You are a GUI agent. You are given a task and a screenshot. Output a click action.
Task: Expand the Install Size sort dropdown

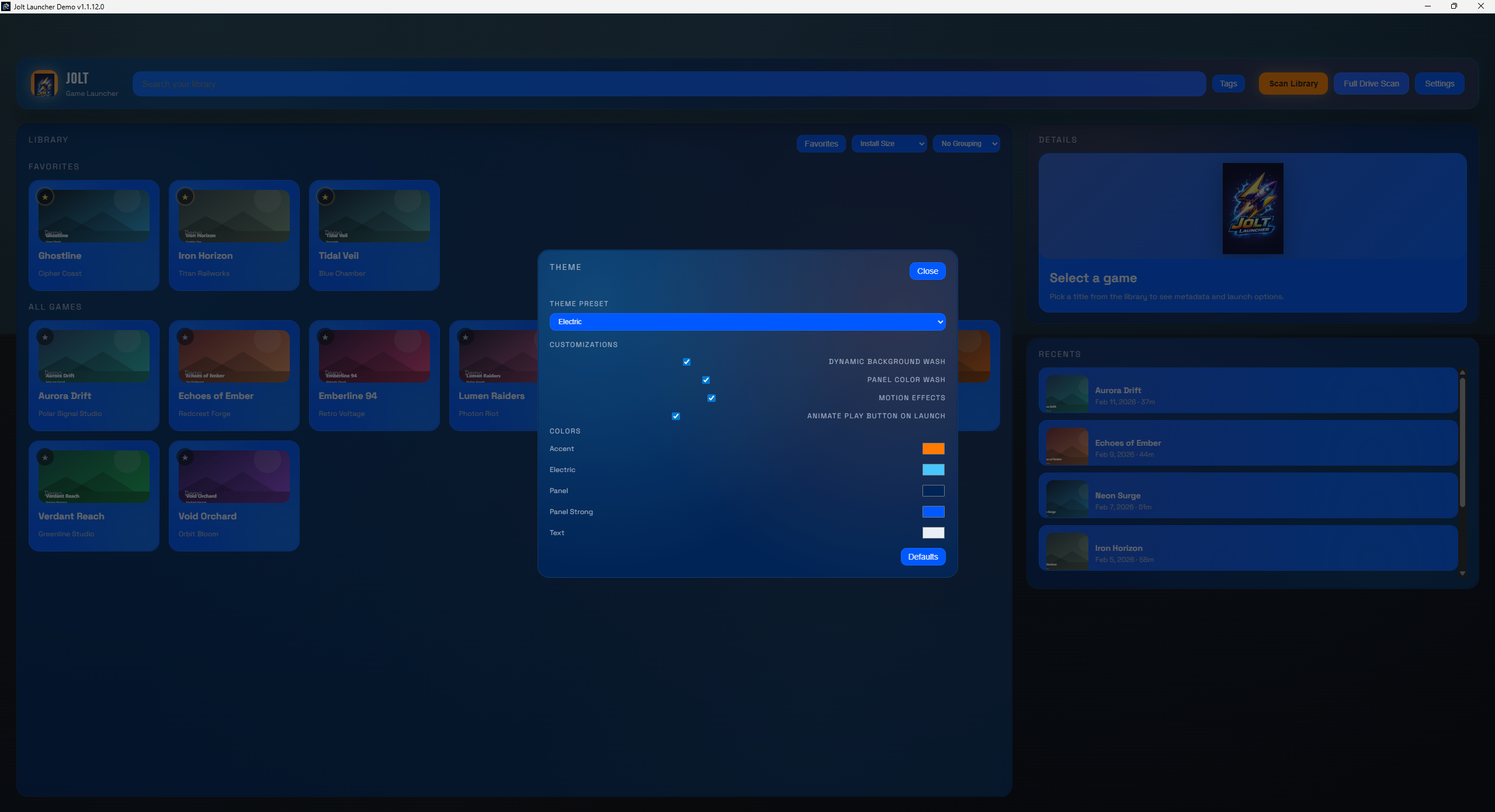coord(889,144)
